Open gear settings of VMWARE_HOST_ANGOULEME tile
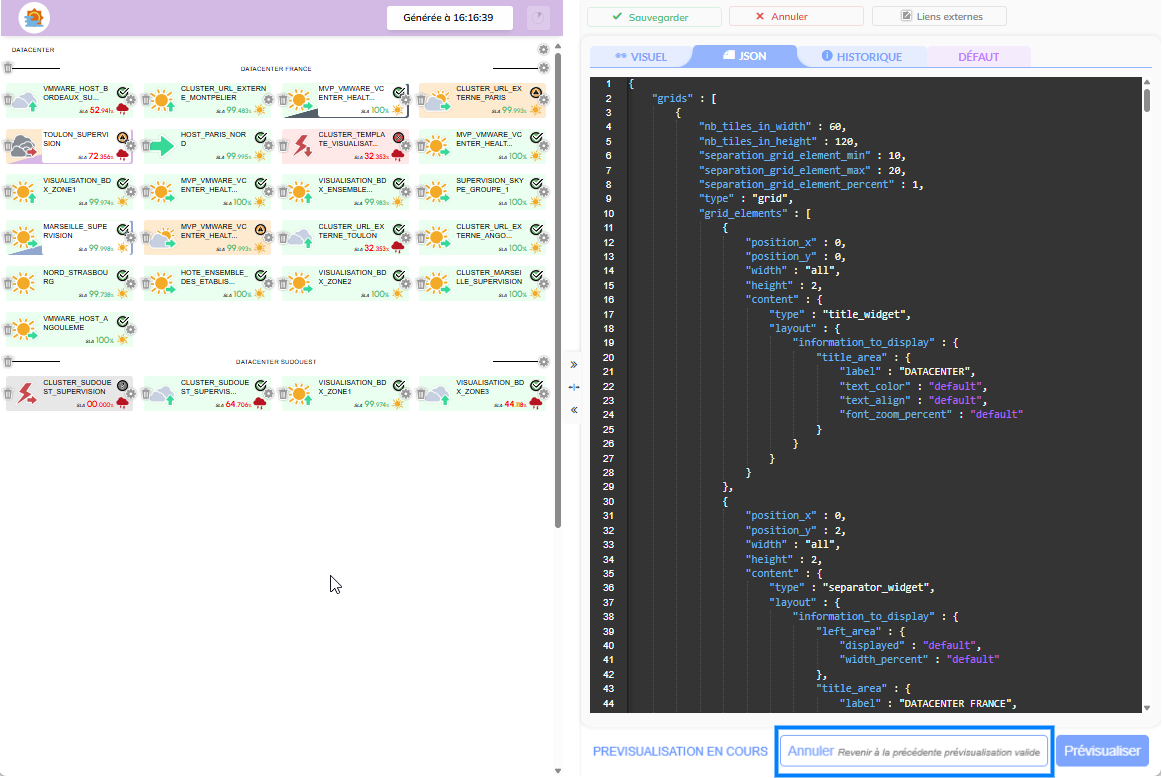 pos(131,330)
